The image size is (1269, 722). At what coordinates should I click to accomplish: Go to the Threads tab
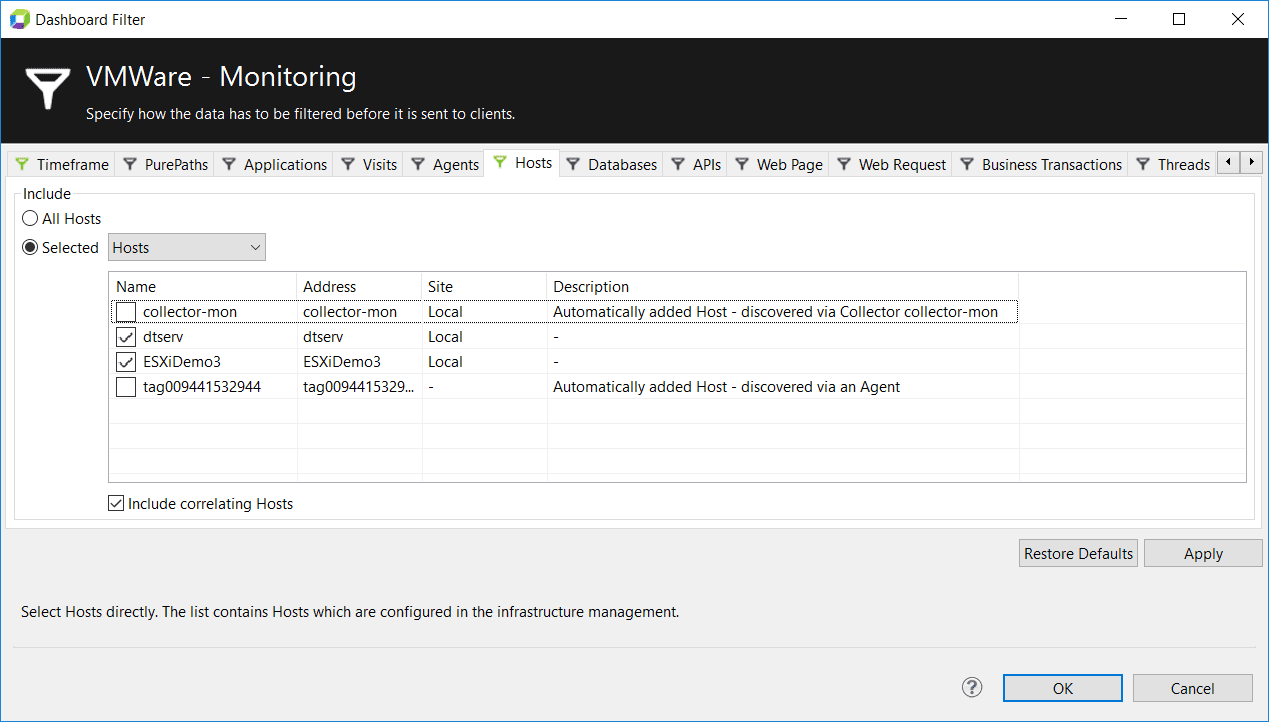click(1173, 164)
